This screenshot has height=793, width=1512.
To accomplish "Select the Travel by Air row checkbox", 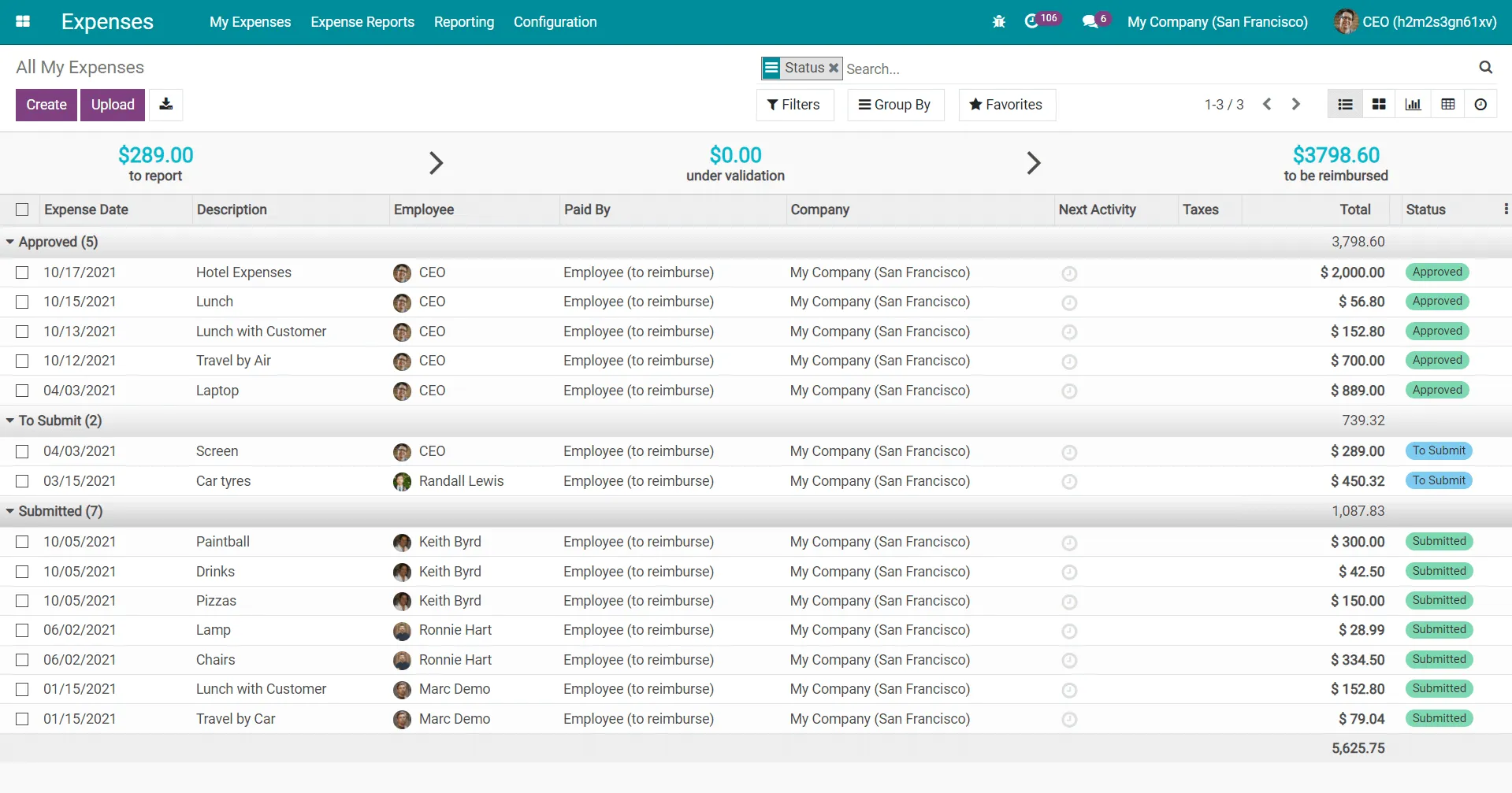I will (22, 361).
